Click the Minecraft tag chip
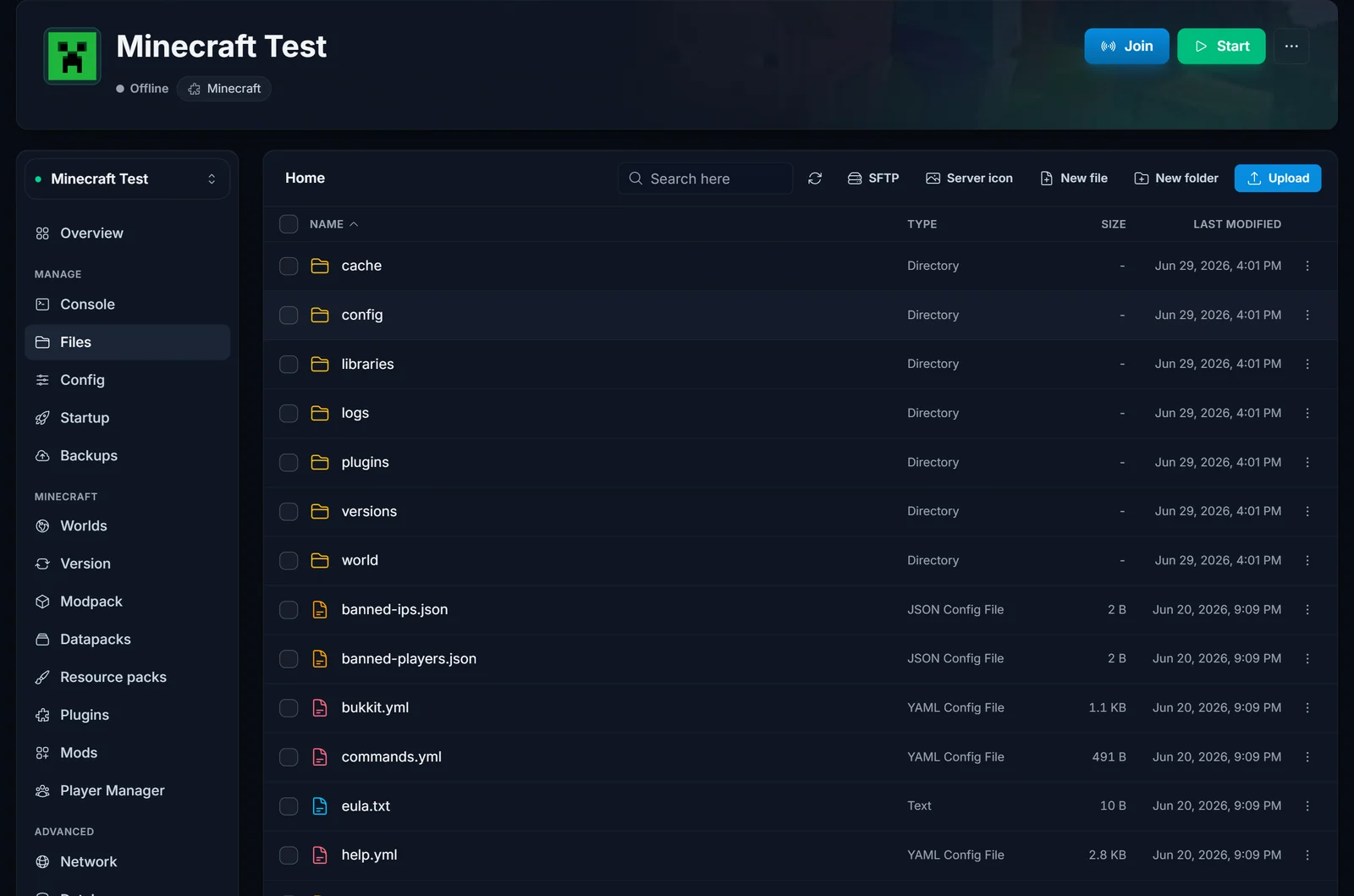The height and width of the screenshot is (896, 1354). (224, 89)
